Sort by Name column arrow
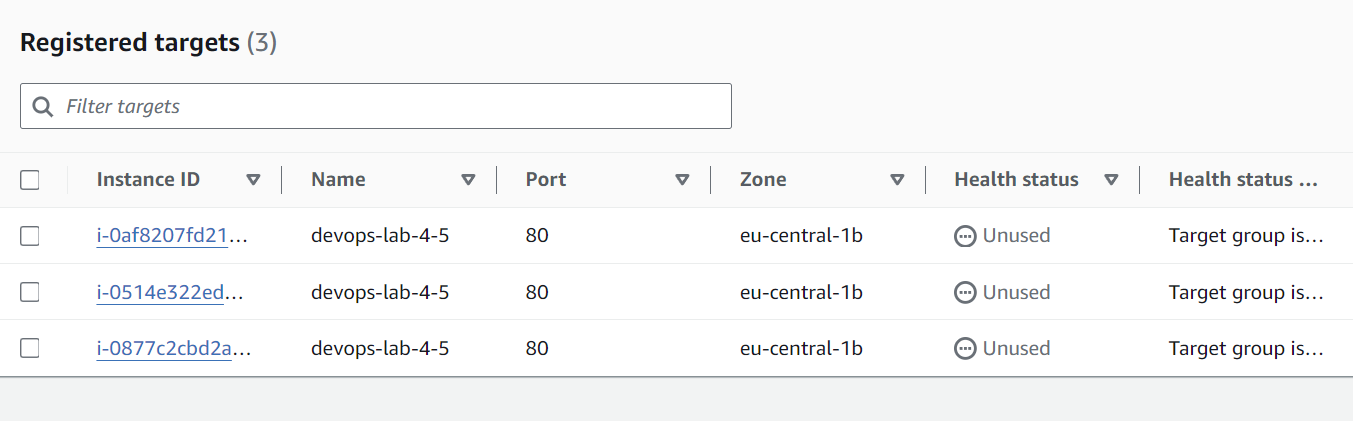This screenshot has height=421, width=1353. coord(468,180)
